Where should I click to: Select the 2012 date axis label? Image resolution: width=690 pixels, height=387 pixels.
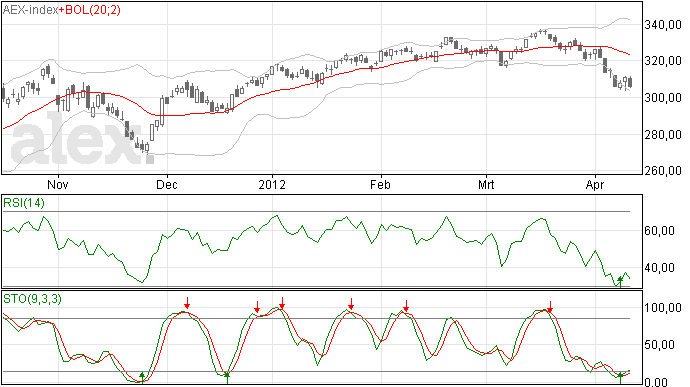click(x=272, y=184)
